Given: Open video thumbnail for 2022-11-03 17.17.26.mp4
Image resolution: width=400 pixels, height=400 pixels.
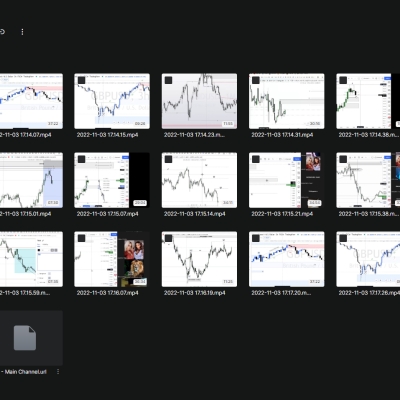Looking at the screenshot, I should (368, 259).
